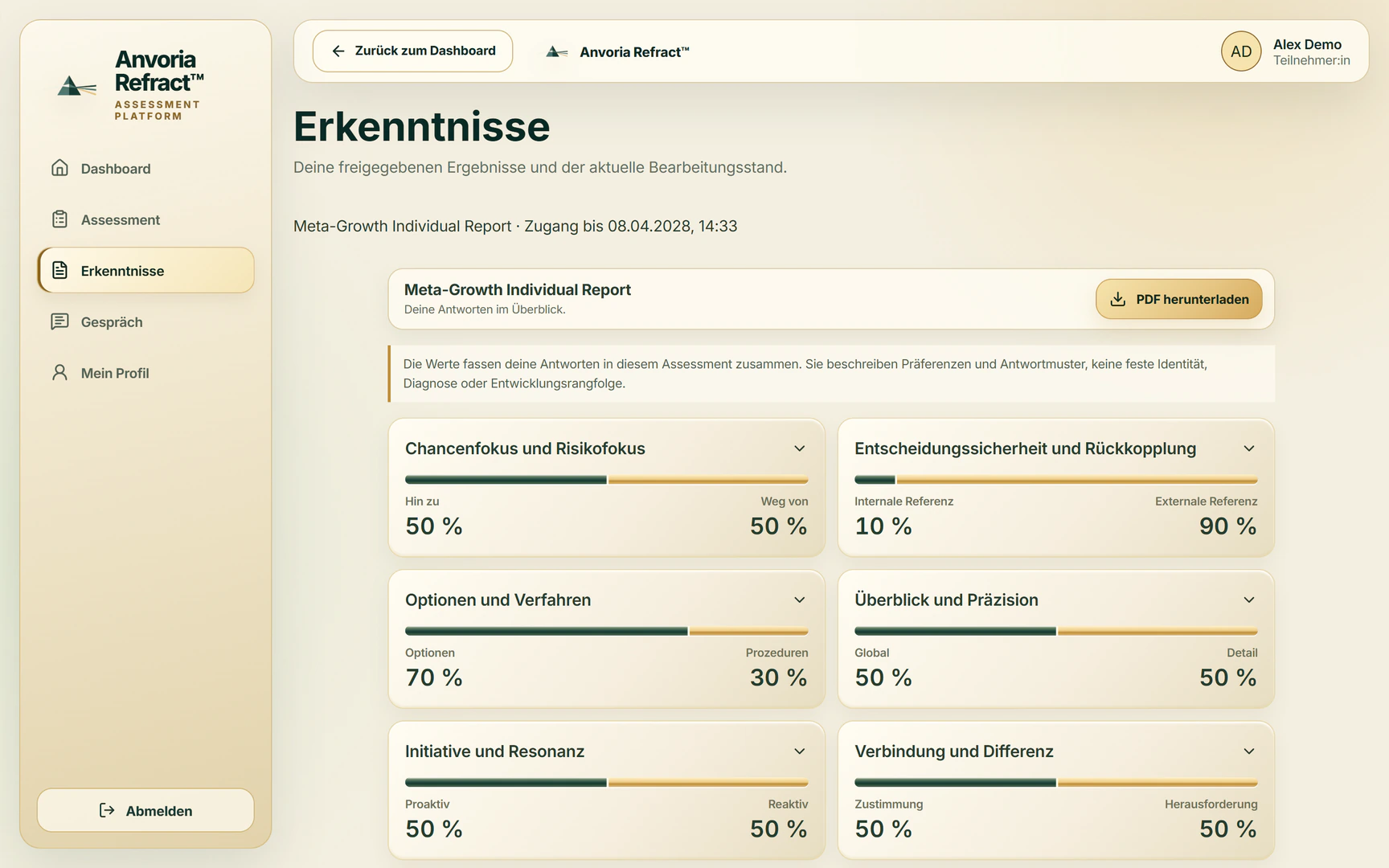Click the 90 % Externale Referenz value
Screen dimensions: 1389x868
pos(1227,526)
